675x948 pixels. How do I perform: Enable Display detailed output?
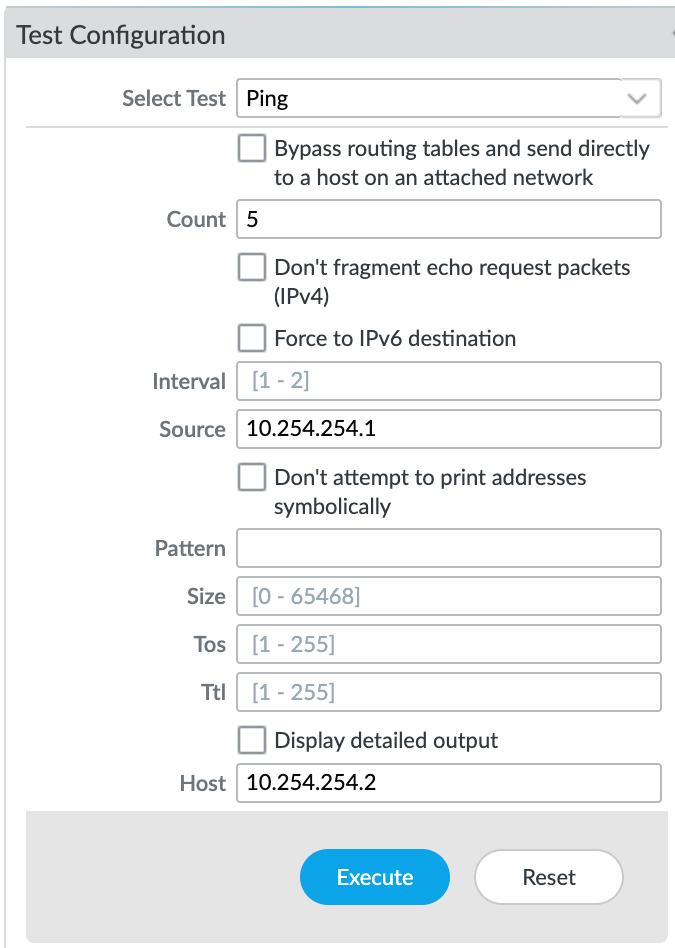252,740
